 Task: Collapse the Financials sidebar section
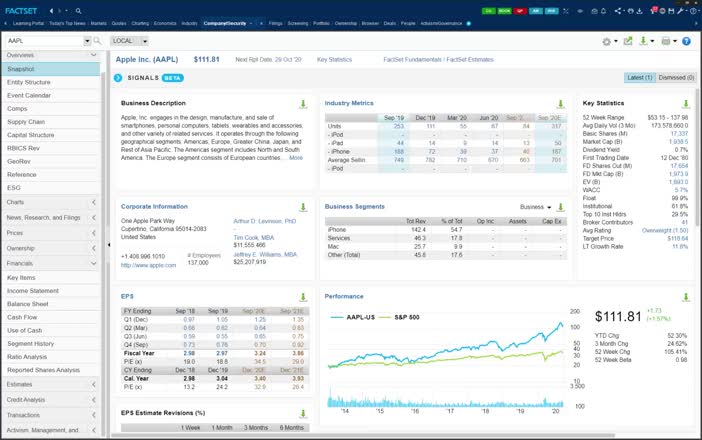pos(94,263)
